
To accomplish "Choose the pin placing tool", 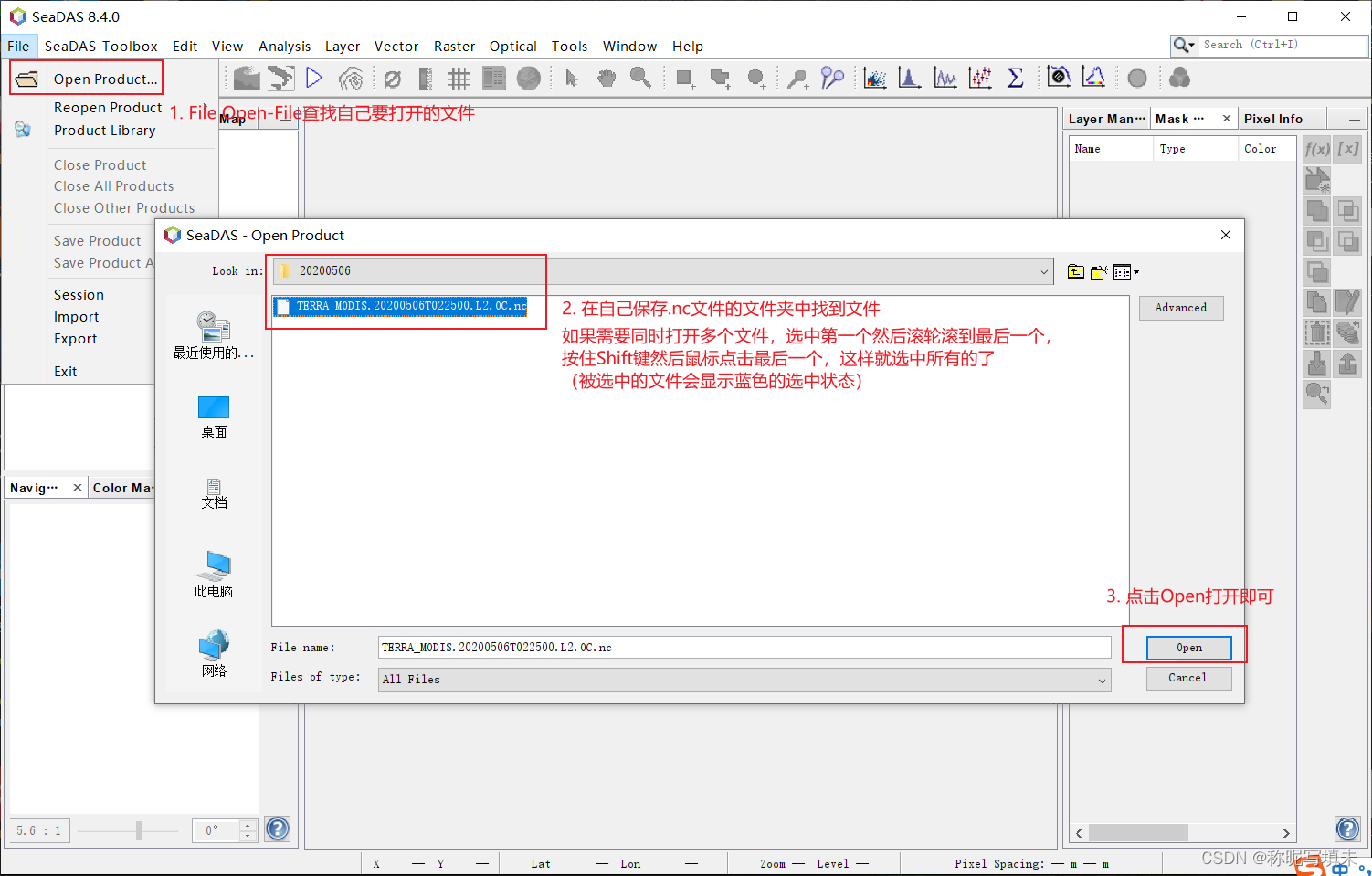I will (797, 79).
